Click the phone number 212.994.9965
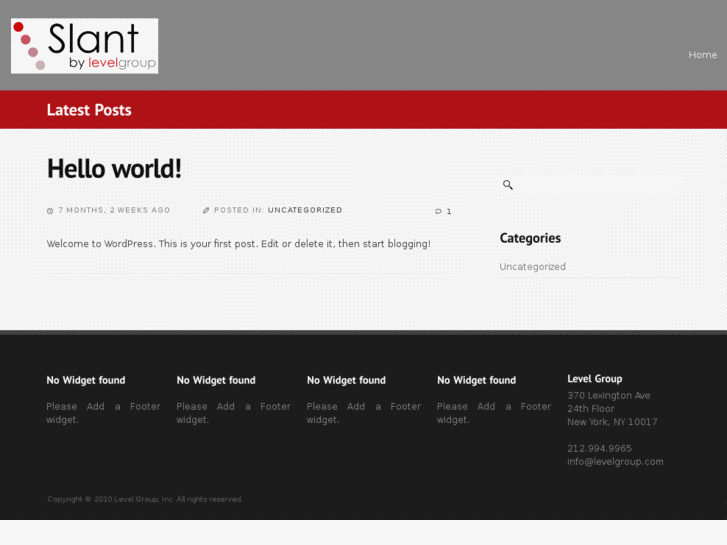This screenshot has height=545, width=727. point(599,449)
